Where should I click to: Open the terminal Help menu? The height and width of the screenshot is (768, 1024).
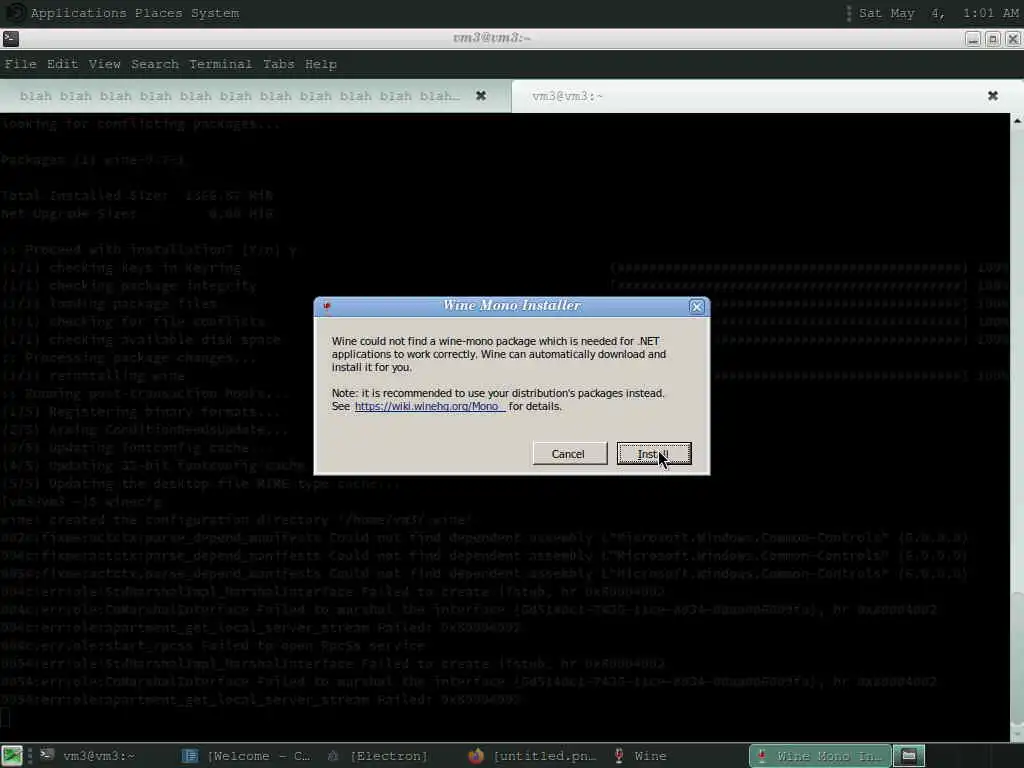pyautogui.click(x=321, y=64)
